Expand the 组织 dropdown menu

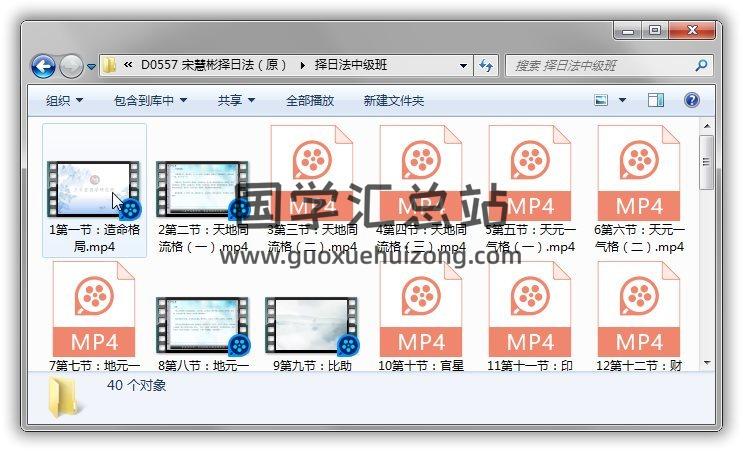(64, 100)
